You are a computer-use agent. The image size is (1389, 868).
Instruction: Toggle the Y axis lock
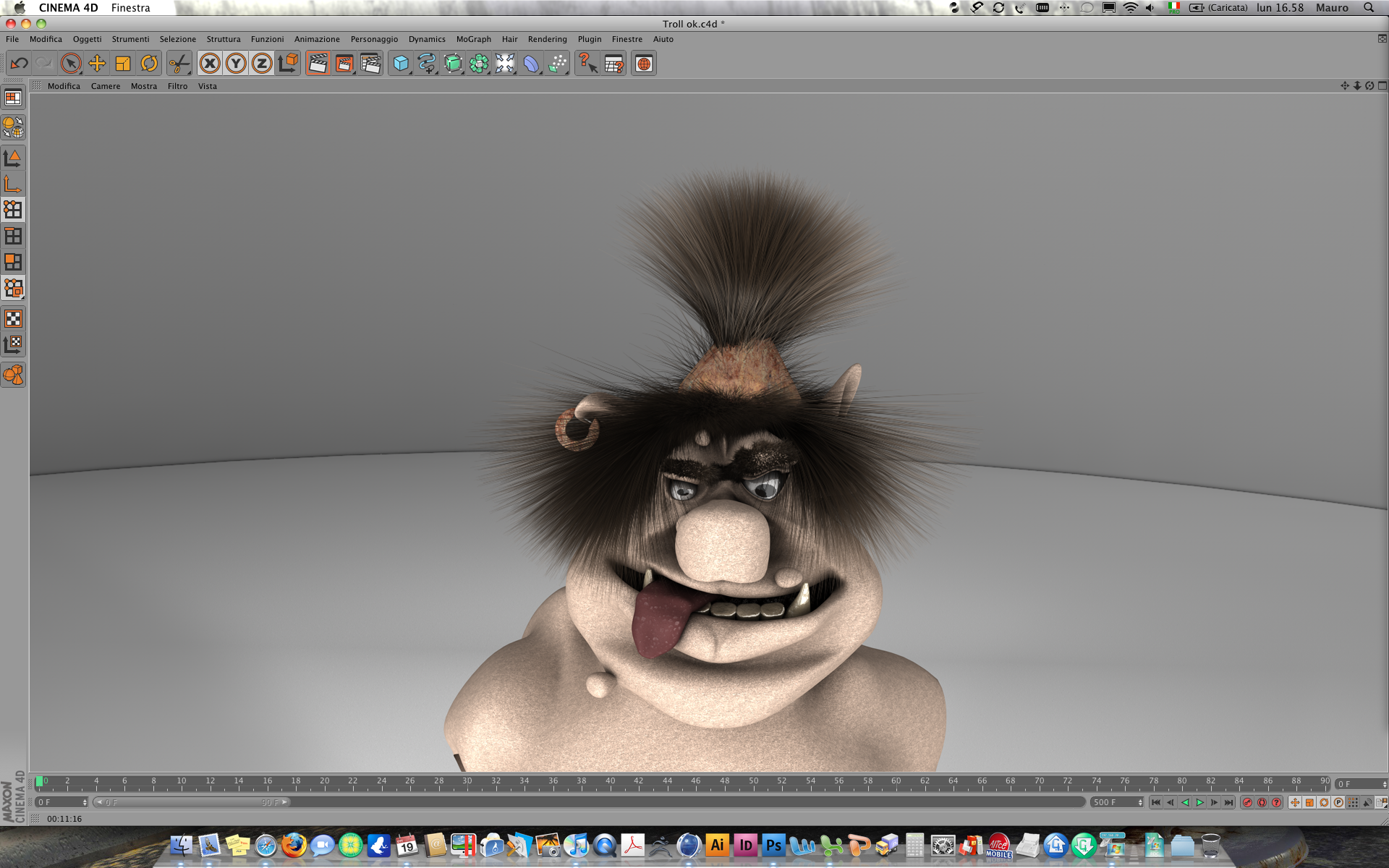coord(236,64)
